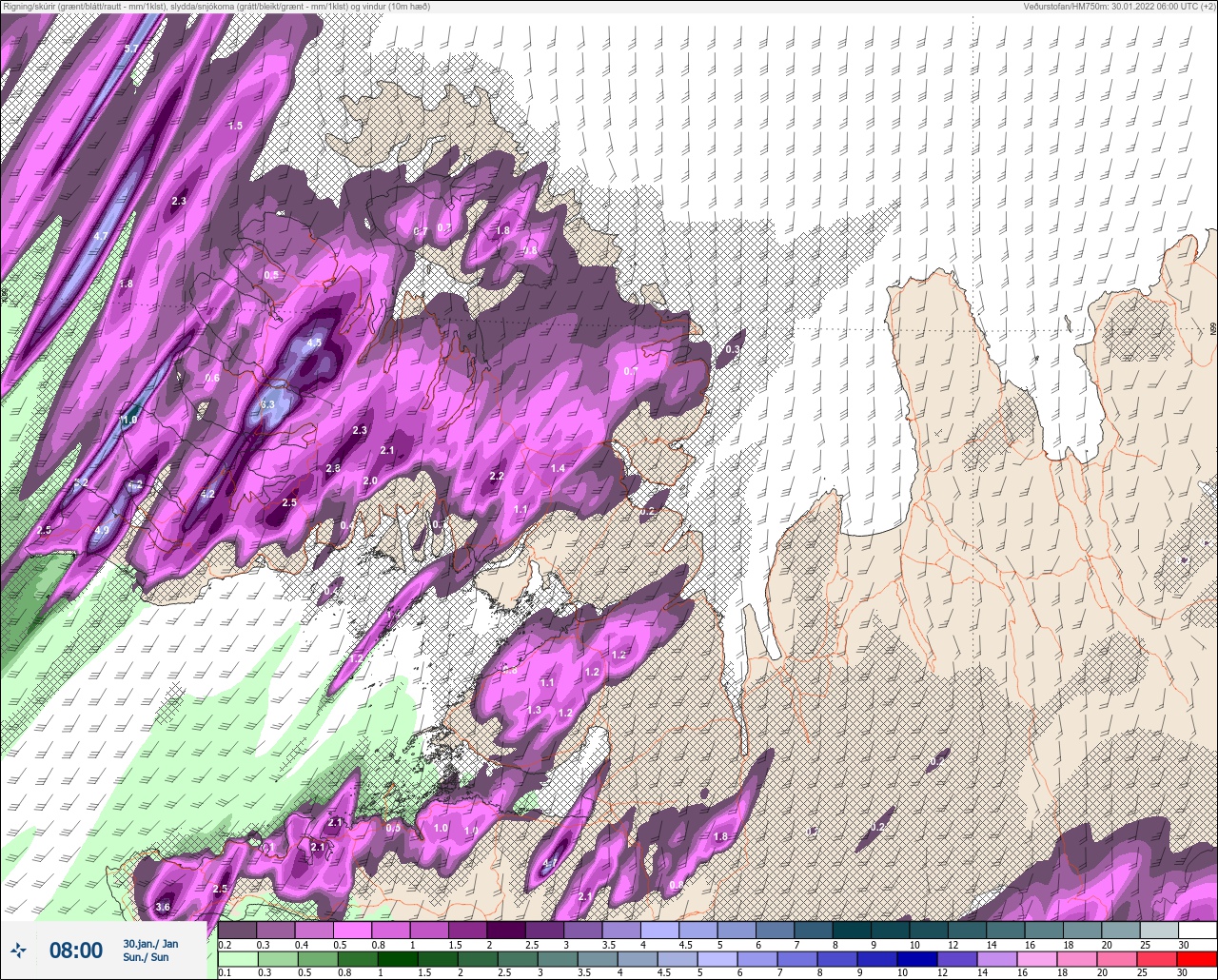Viewport: 1218px width, 980px height.
Task: Click the dark purple upper swatch starting at 2
Action: [506, 930]
